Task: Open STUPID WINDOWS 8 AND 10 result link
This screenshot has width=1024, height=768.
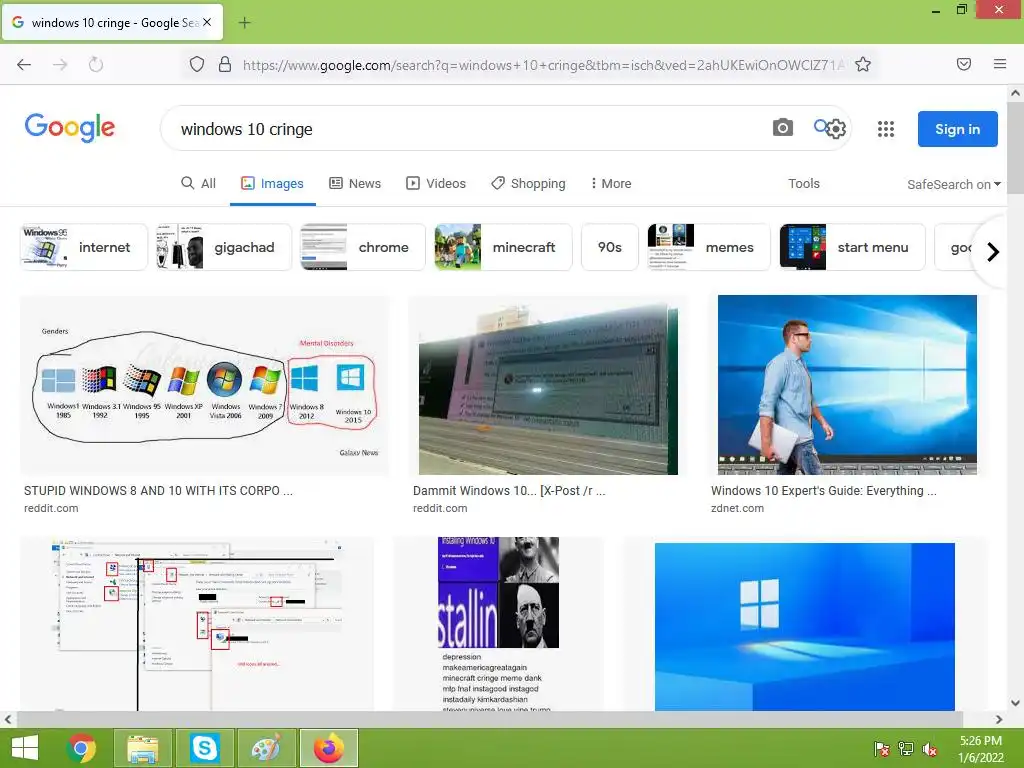Action: [x=158, y=490]
